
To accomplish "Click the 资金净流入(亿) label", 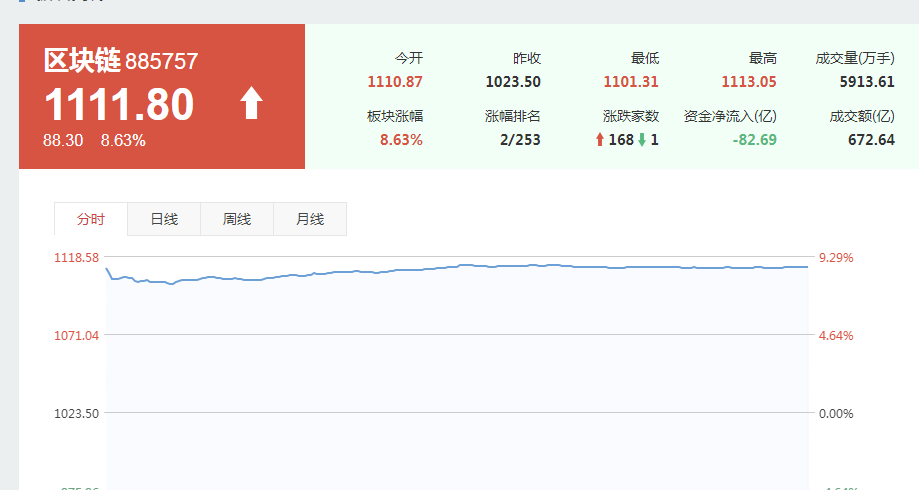I will coord(730,116).
